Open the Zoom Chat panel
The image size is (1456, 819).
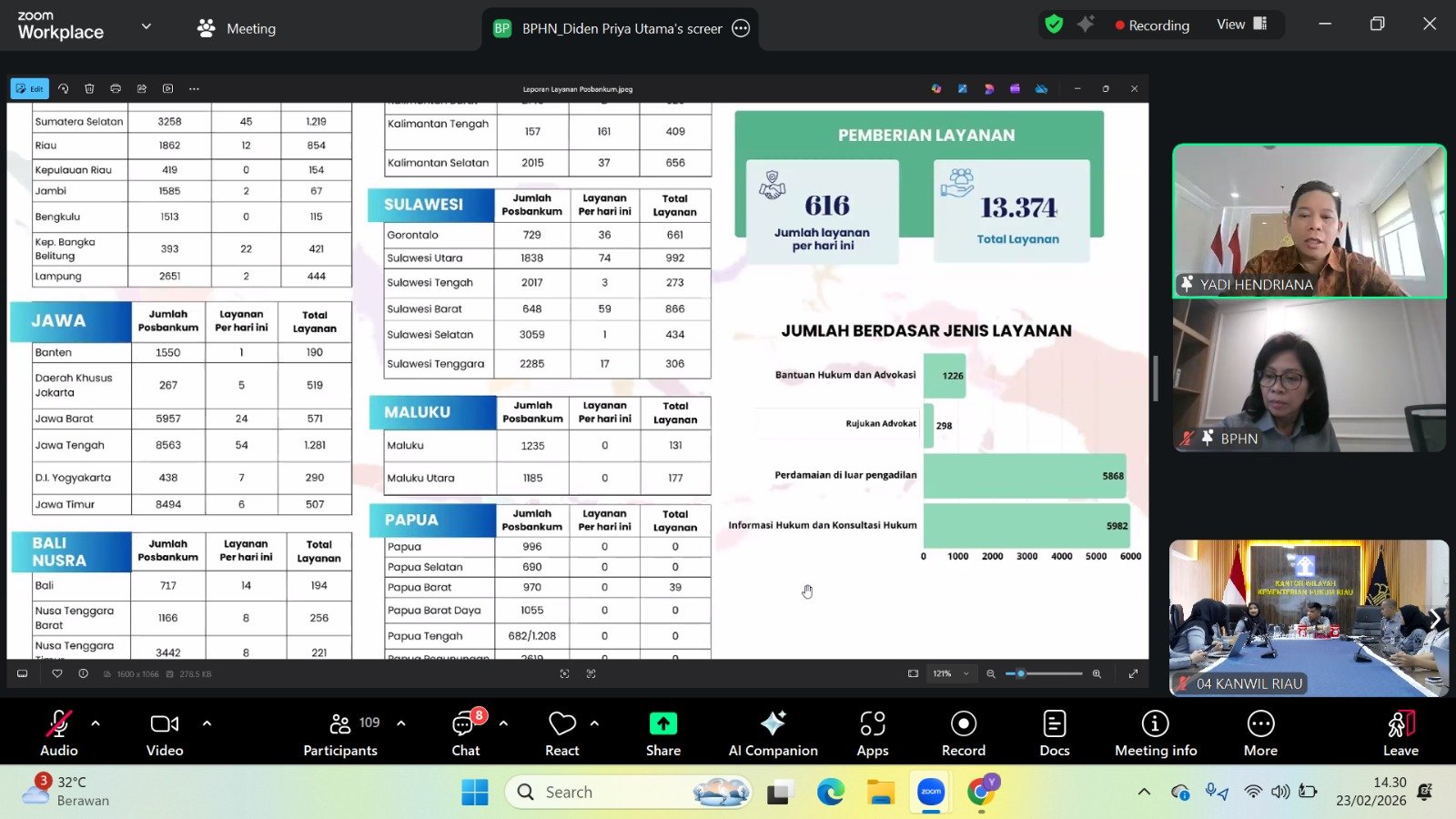(466, 733)
